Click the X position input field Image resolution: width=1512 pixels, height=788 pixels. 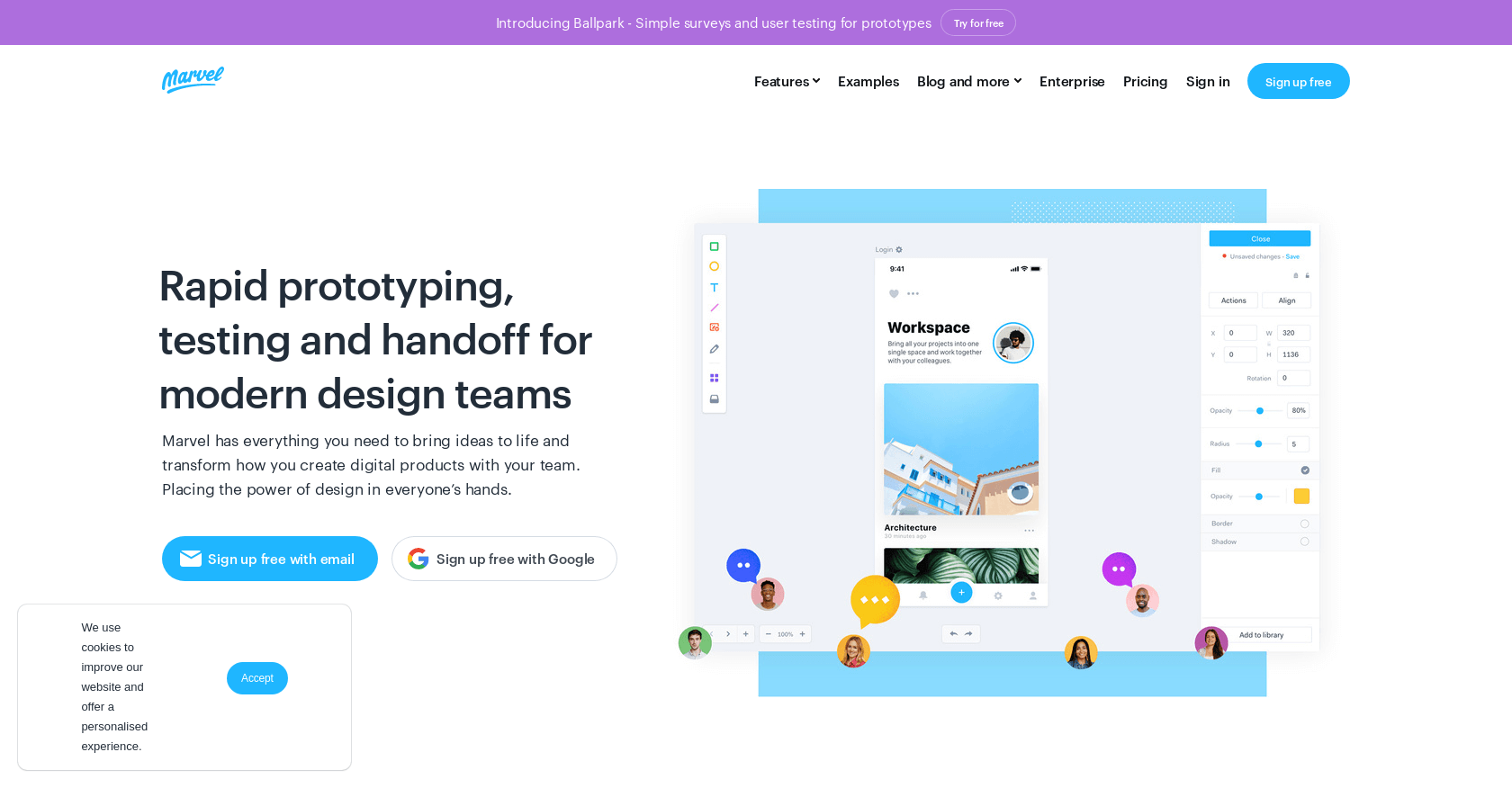point(1240,333)
